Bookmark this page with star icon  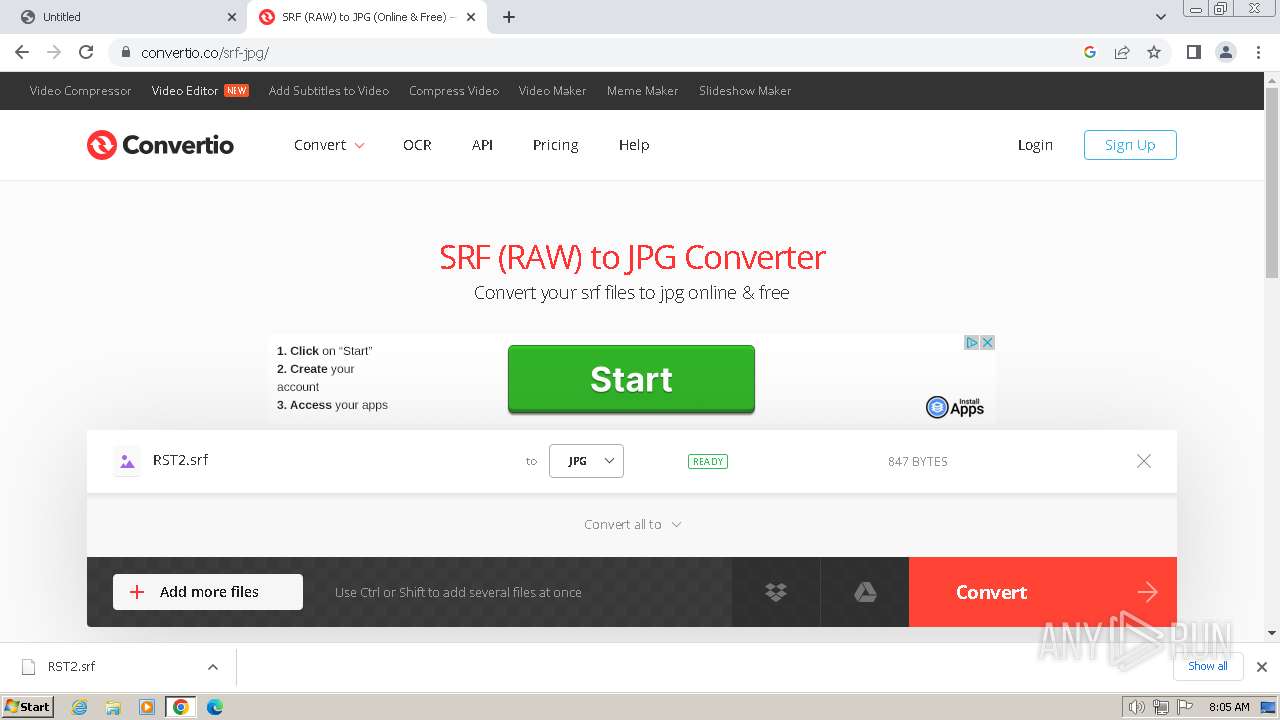[x=1154, y=52]
